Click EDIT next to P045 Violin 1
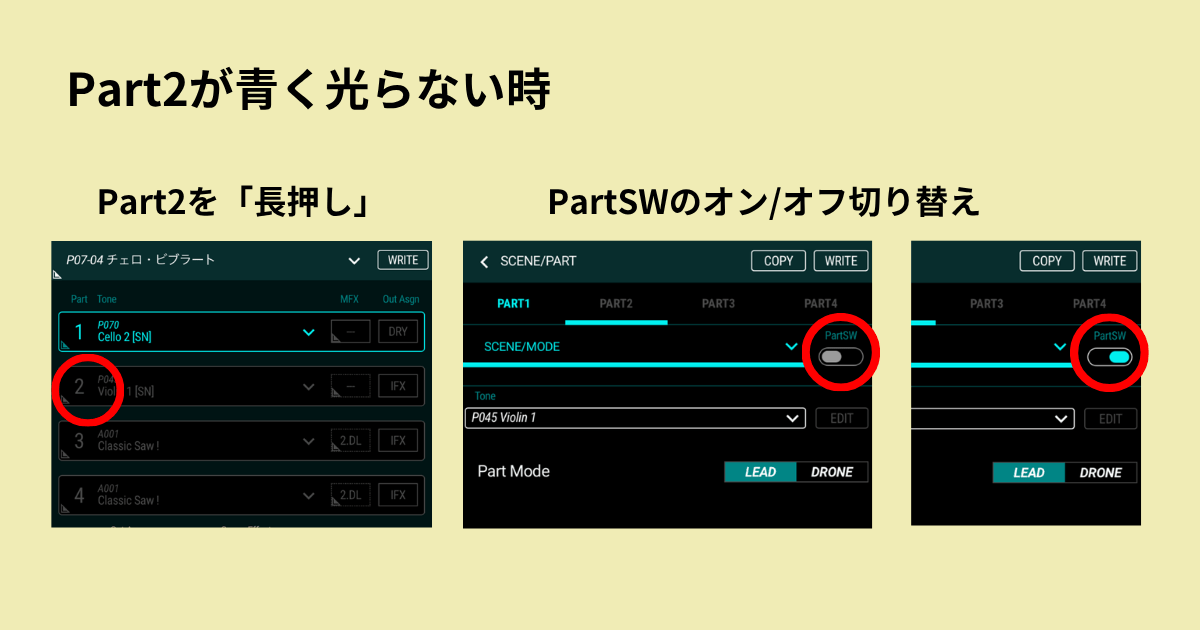1200x630 pixels. (842, 418)
